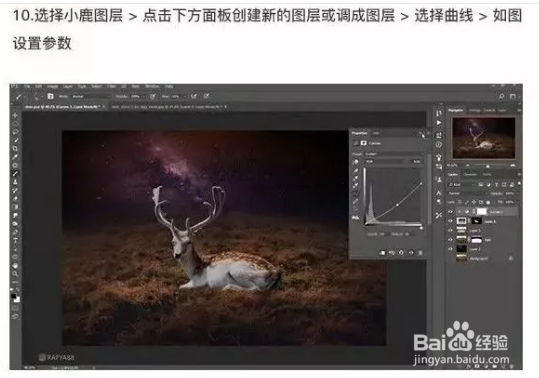
Task: Open the File menu
Action: (x=27, y=86)
